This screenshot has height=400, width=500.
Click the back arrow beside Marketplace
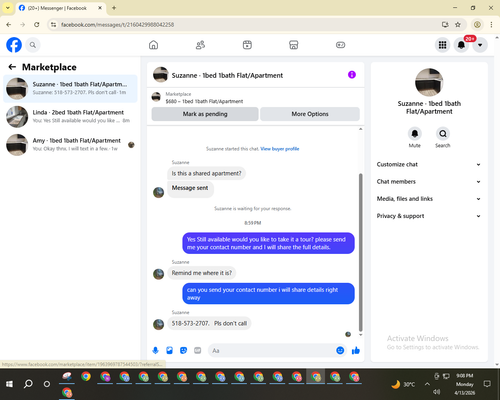pyautogui.click(x=12, y=67)
